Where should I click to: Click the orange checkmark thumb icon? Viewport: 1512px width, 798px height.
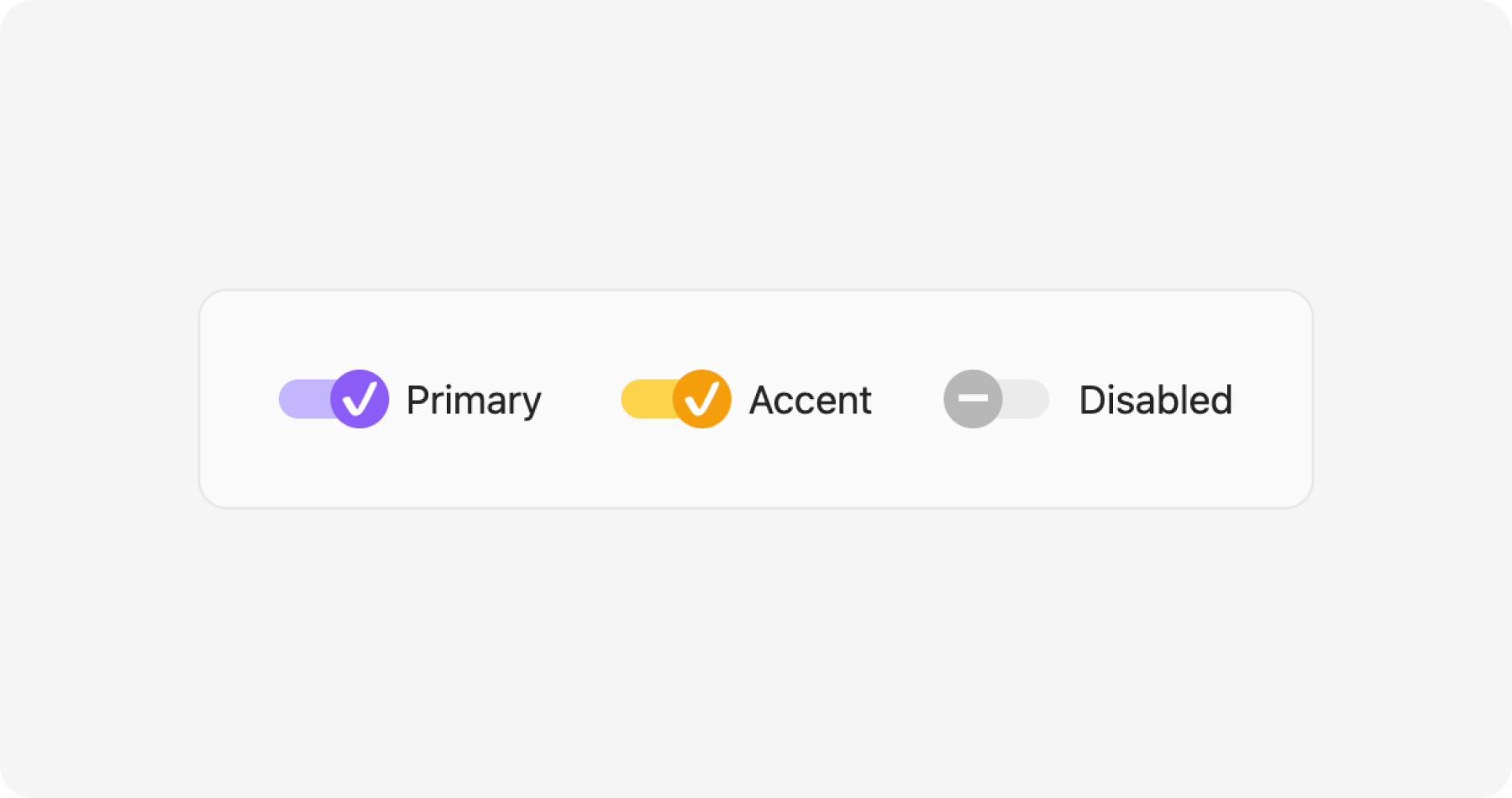(x=701, y=399)
